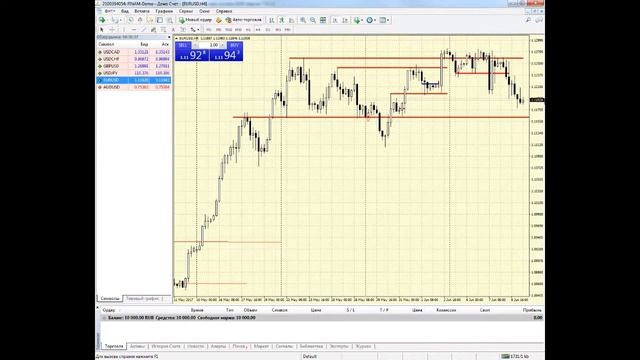The height and width of the screenshot is (360, 640).
Task: Select the trendline drawing tool
Action: [143, 30]
